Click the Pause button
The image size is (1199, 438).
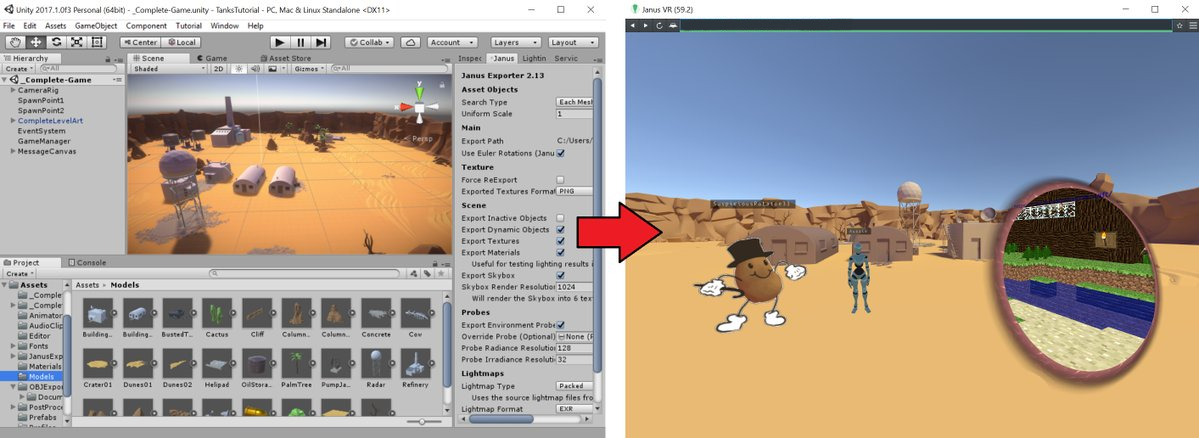pos(301,43)
